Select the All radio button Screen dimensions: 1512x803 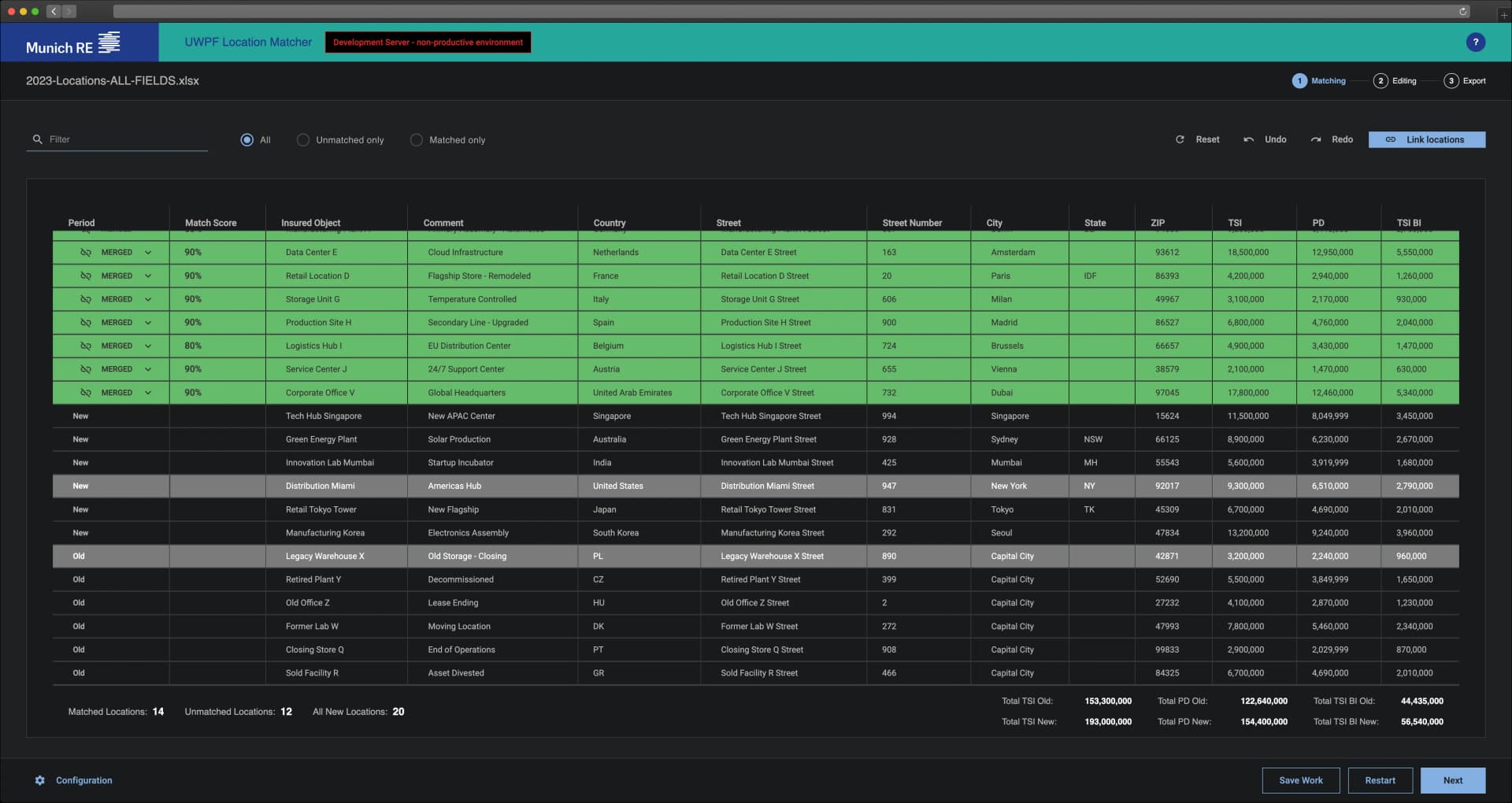tap(246, 139)
